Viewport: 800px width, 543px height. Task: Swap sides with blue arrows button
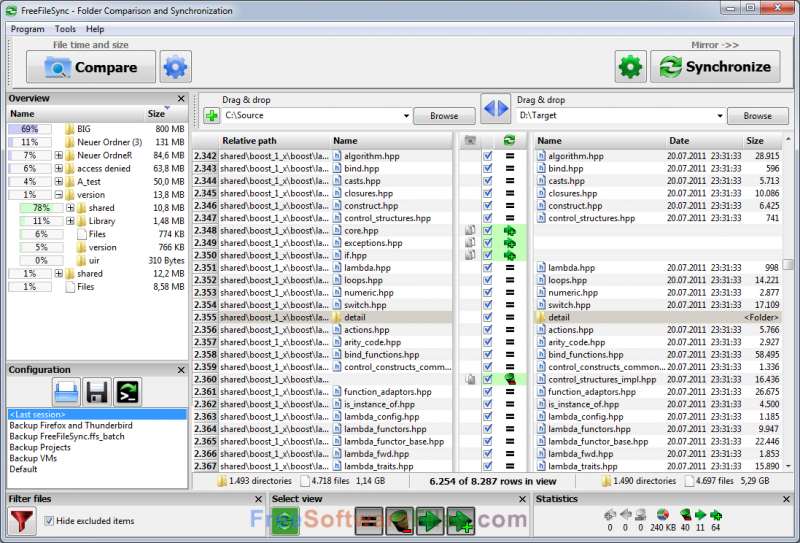click(495, 109)
